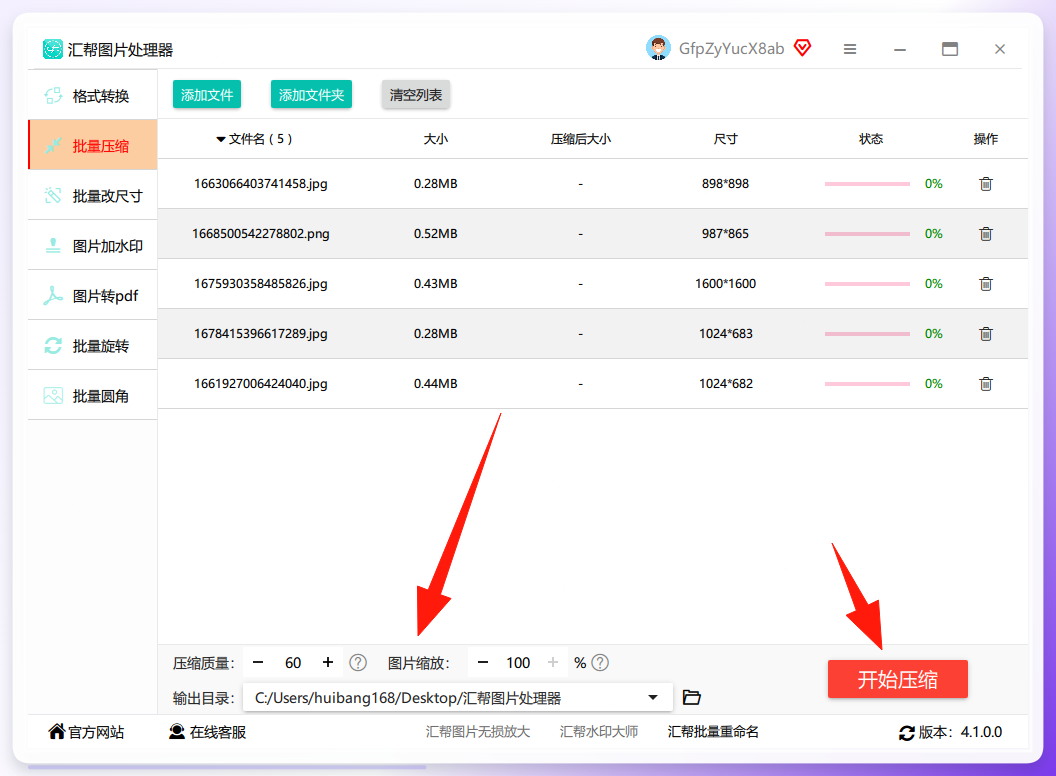Viewport: 1056px width, 776px height.
Task: Select file row 1668500542278802.png
Action: pyautogui.click(x=593, y=234)
